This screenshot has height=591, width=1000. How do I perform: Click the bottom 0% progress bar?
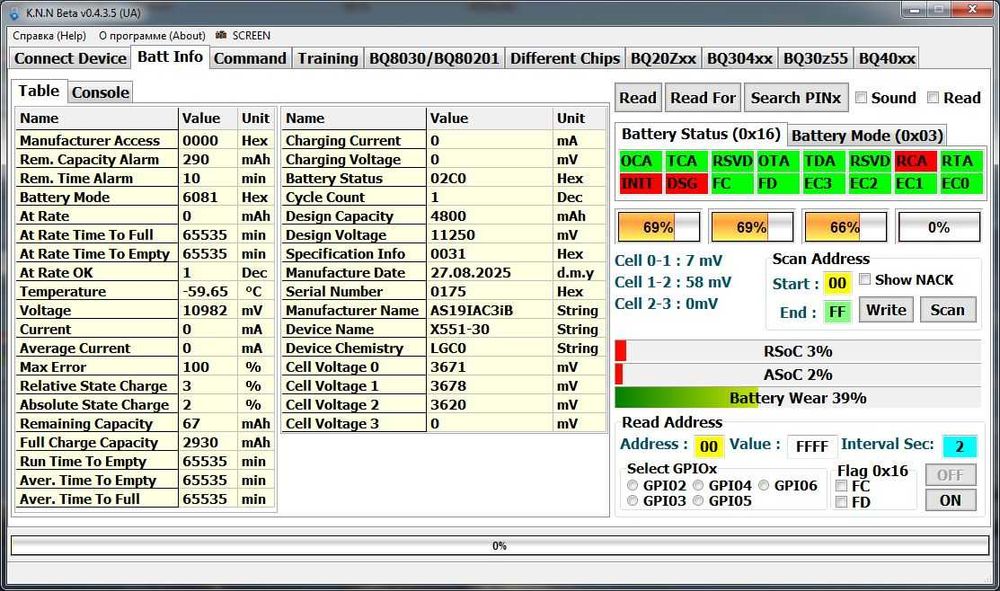point(499,546)
